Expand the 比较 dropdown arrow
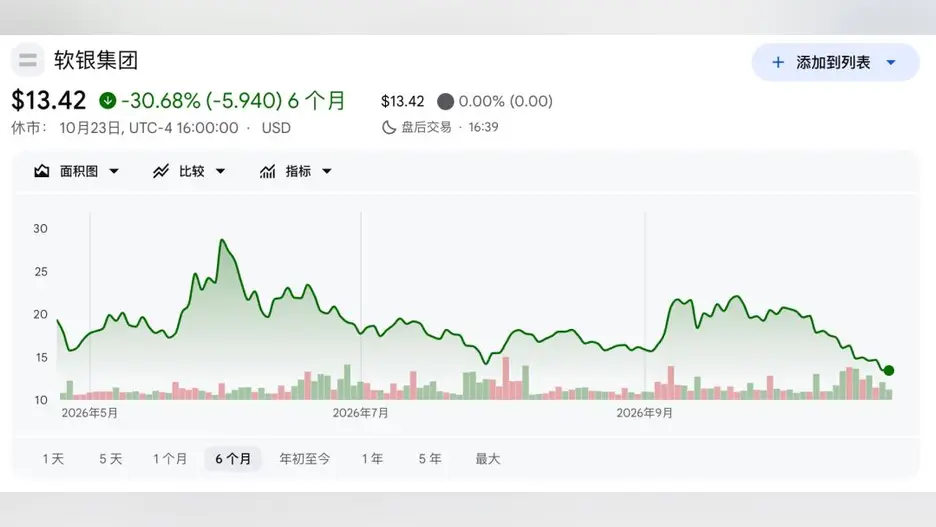Viewport: 936px width, 527px height. pos(220,171)
